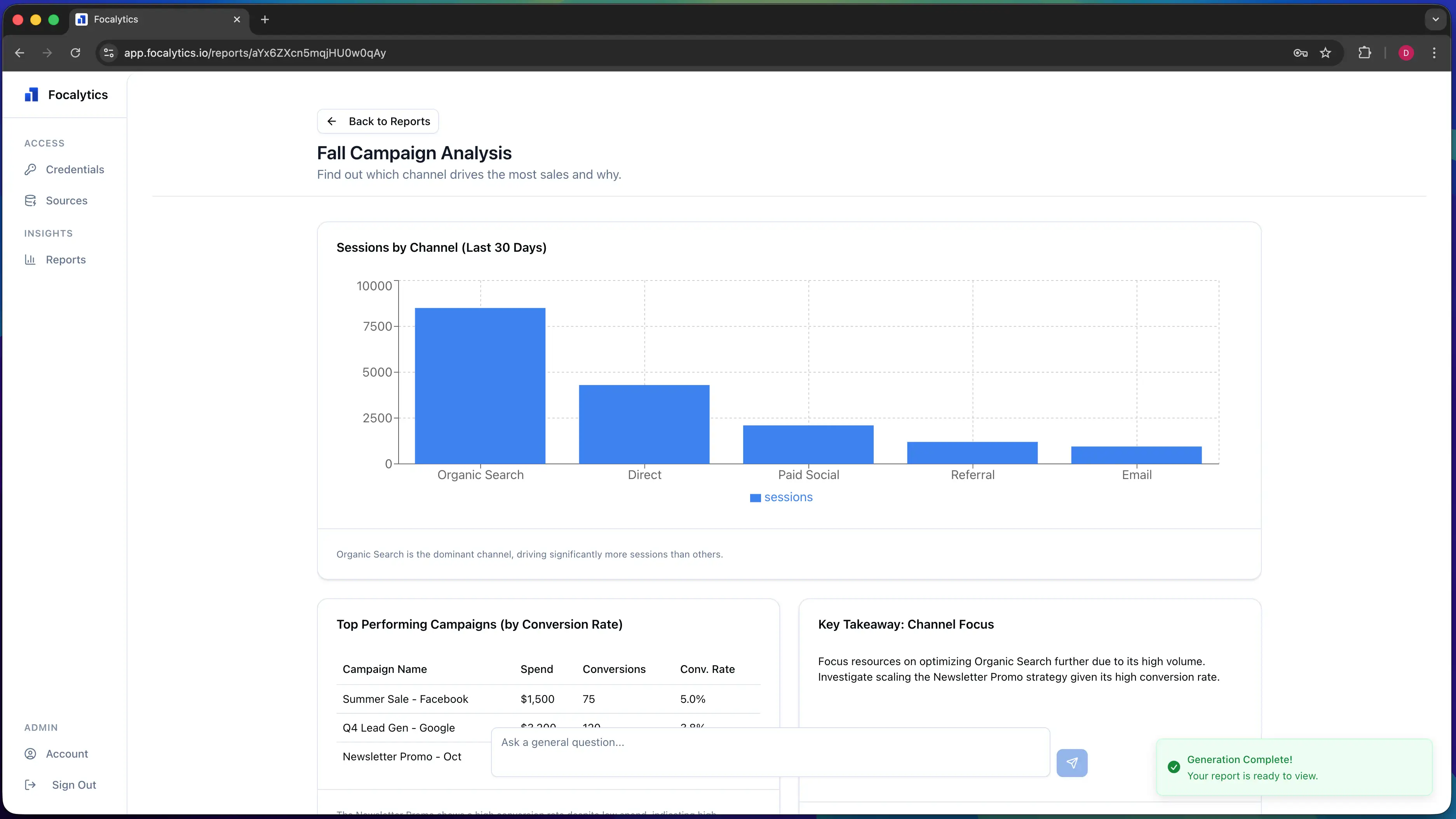
Task: Open Reports bar chart icon
Action: click(31, 260)
